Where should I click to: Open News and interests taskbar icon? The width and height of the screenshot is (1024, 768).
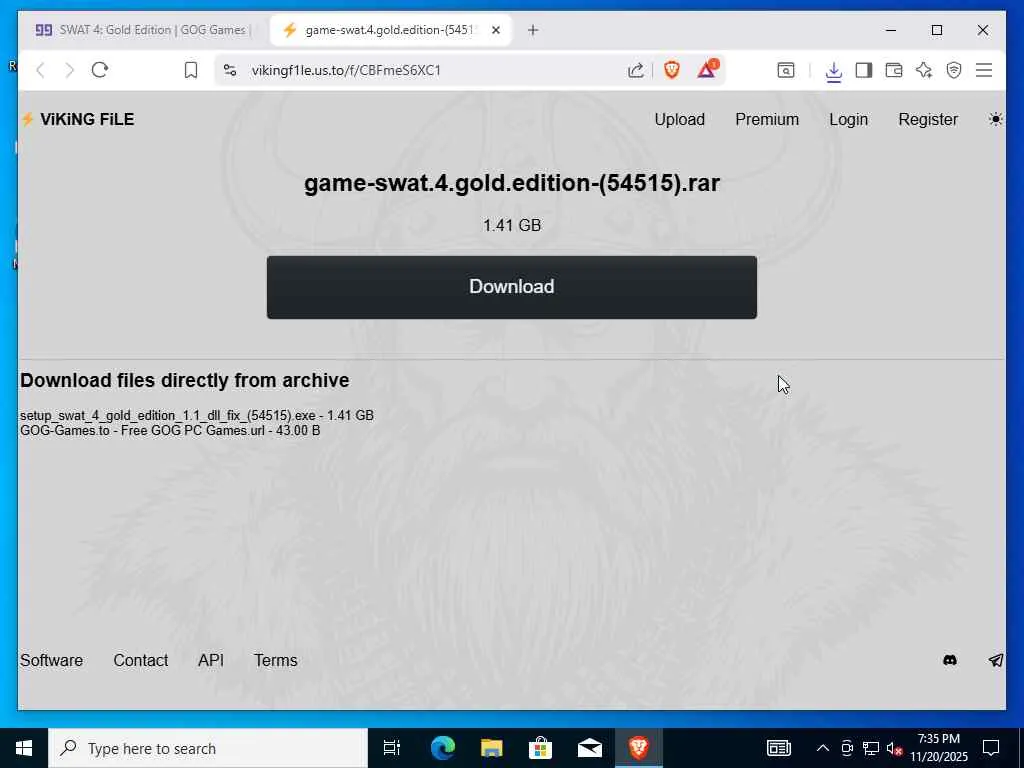pyautogui.click(x=778, y=748)
